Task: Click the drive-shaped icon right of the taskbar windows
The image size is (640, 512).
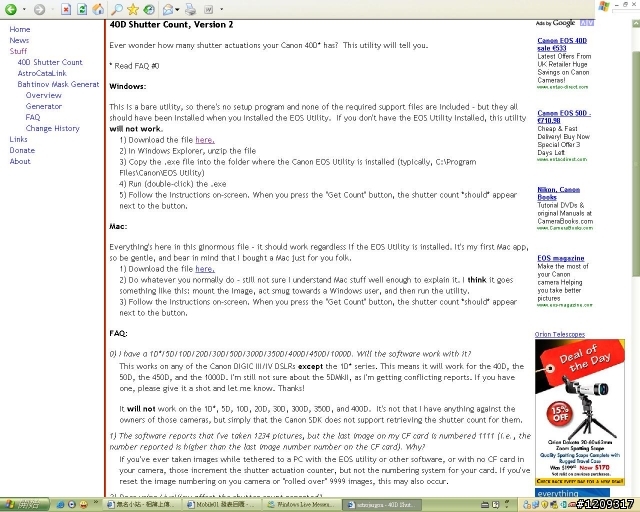Action: [485, 505]
